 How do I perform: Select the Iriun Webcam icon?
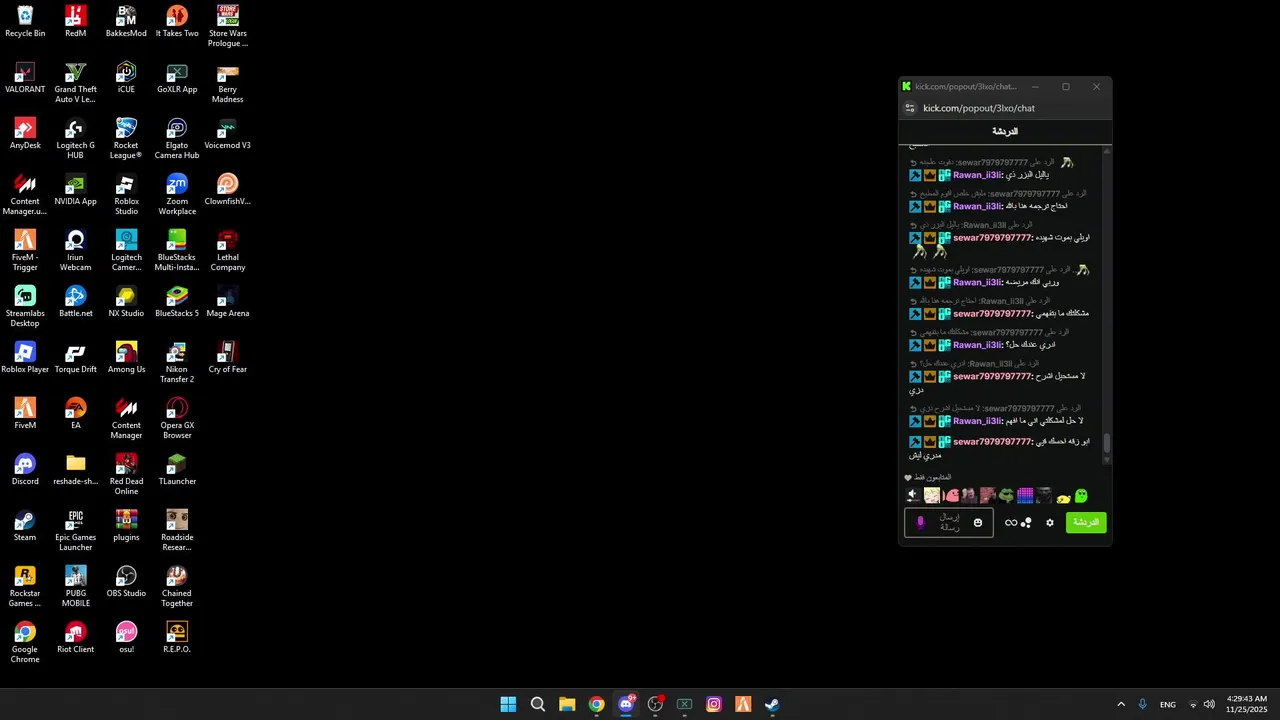[x=75, y=251]
